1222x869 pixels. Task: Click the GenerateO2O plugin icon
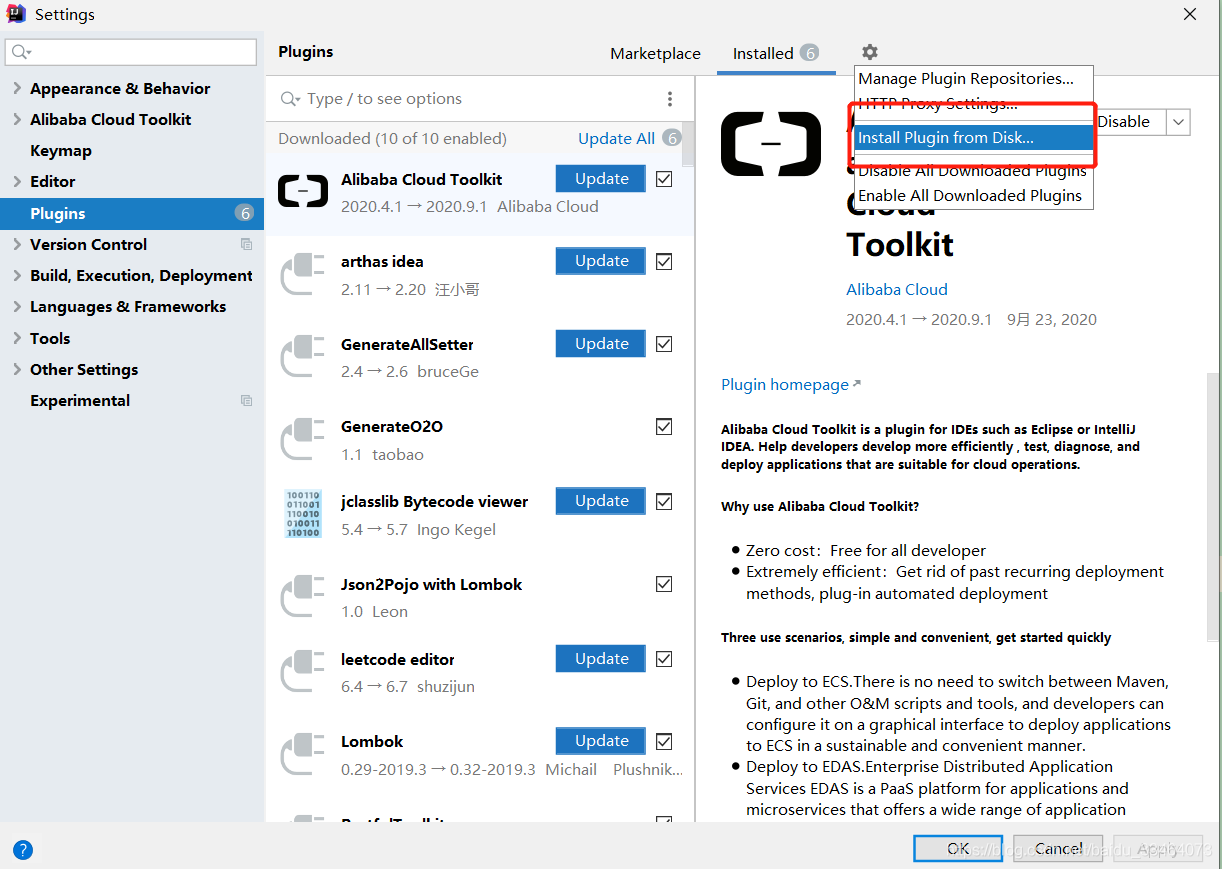click(x=303, y=439)
